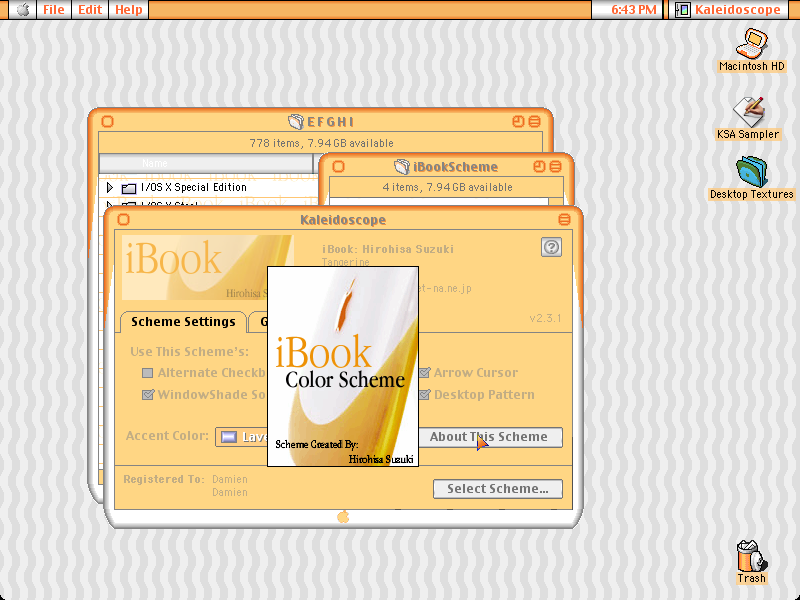Select the Trash icon on the desktop
Screen dimensions: 800x600
[x=752, y=562]
